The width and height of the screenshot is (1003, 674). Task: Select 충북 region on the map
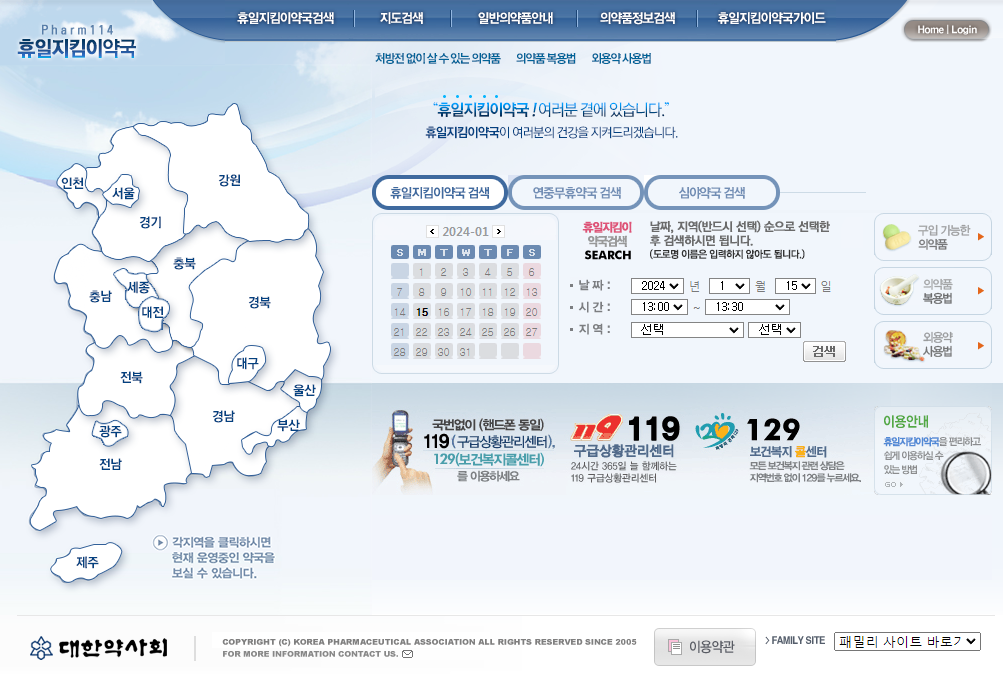click(184, 263)
